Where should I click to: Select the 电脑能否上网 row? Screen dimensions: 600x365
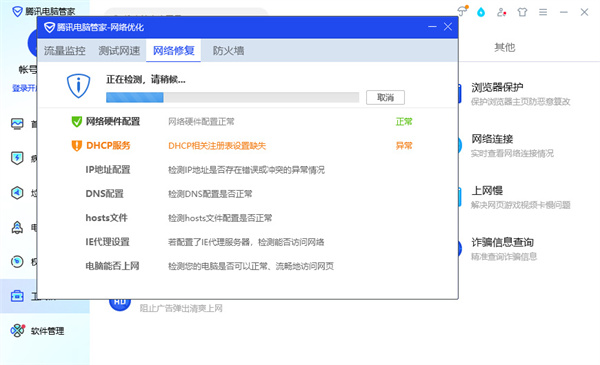[248, 266]
